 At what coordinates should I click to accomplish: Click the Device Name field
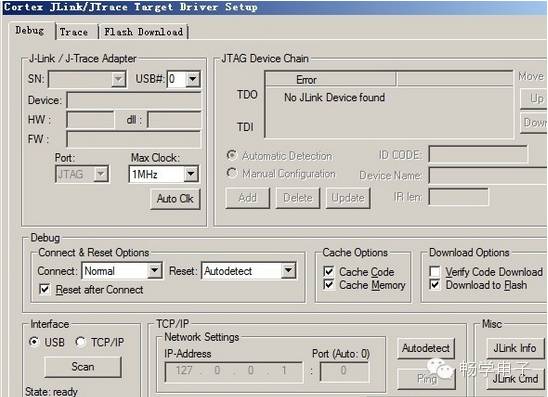(488, 175)
